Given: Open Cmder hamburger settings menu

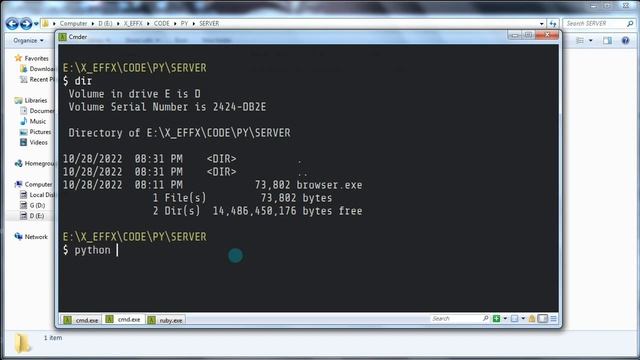Looking at the screenshot, I should [x=553, y=318].
